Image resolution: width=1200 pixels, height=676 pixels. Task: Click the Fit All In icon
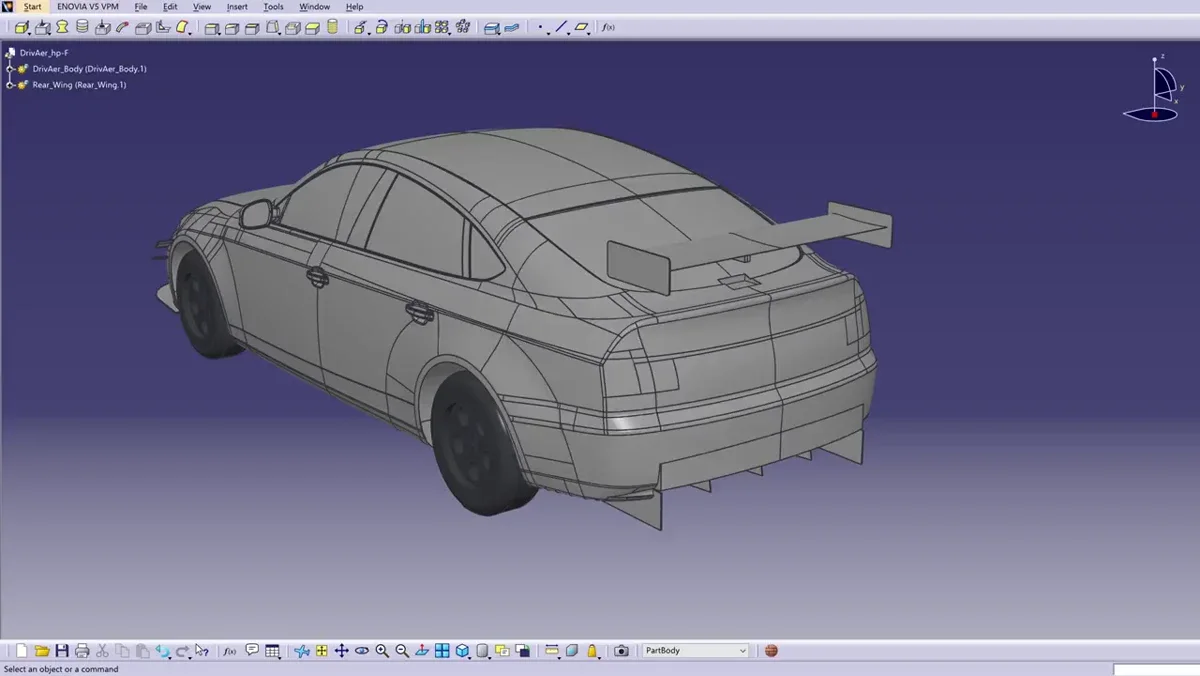point(322,651)
